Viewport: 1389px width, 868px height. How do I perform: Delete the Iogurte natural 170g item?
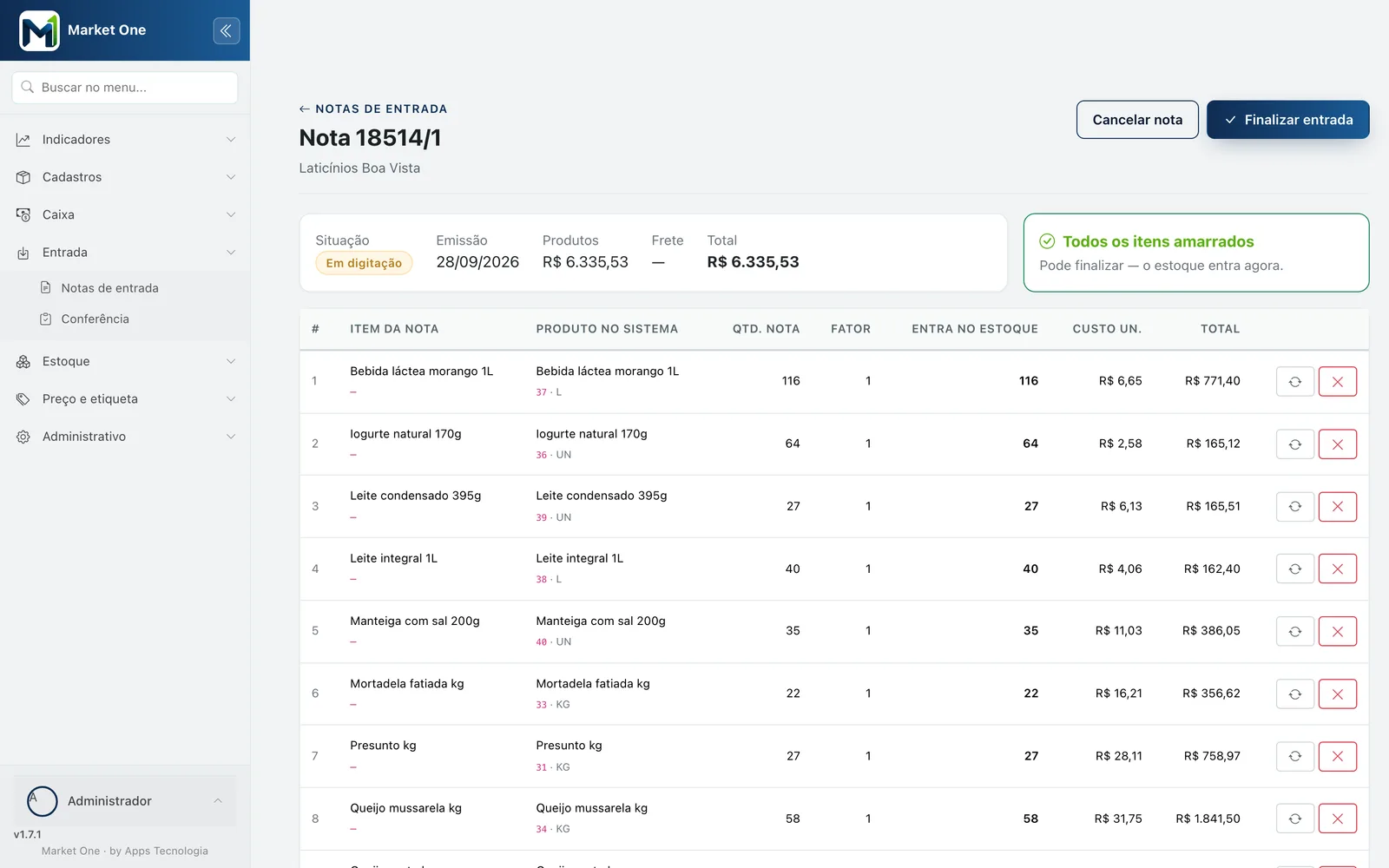point(1337,444)
